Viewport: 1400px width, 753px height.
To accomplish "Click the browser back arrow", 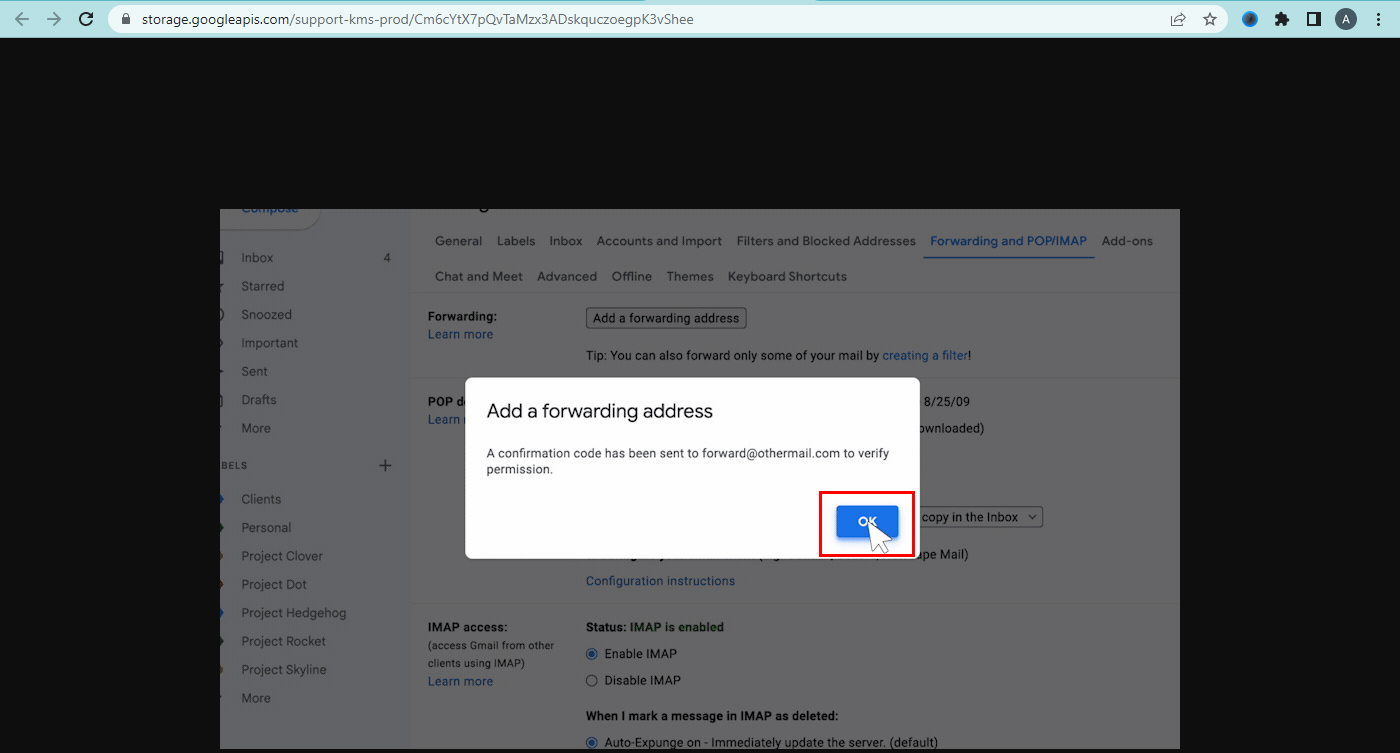I will tap(21, 18).
